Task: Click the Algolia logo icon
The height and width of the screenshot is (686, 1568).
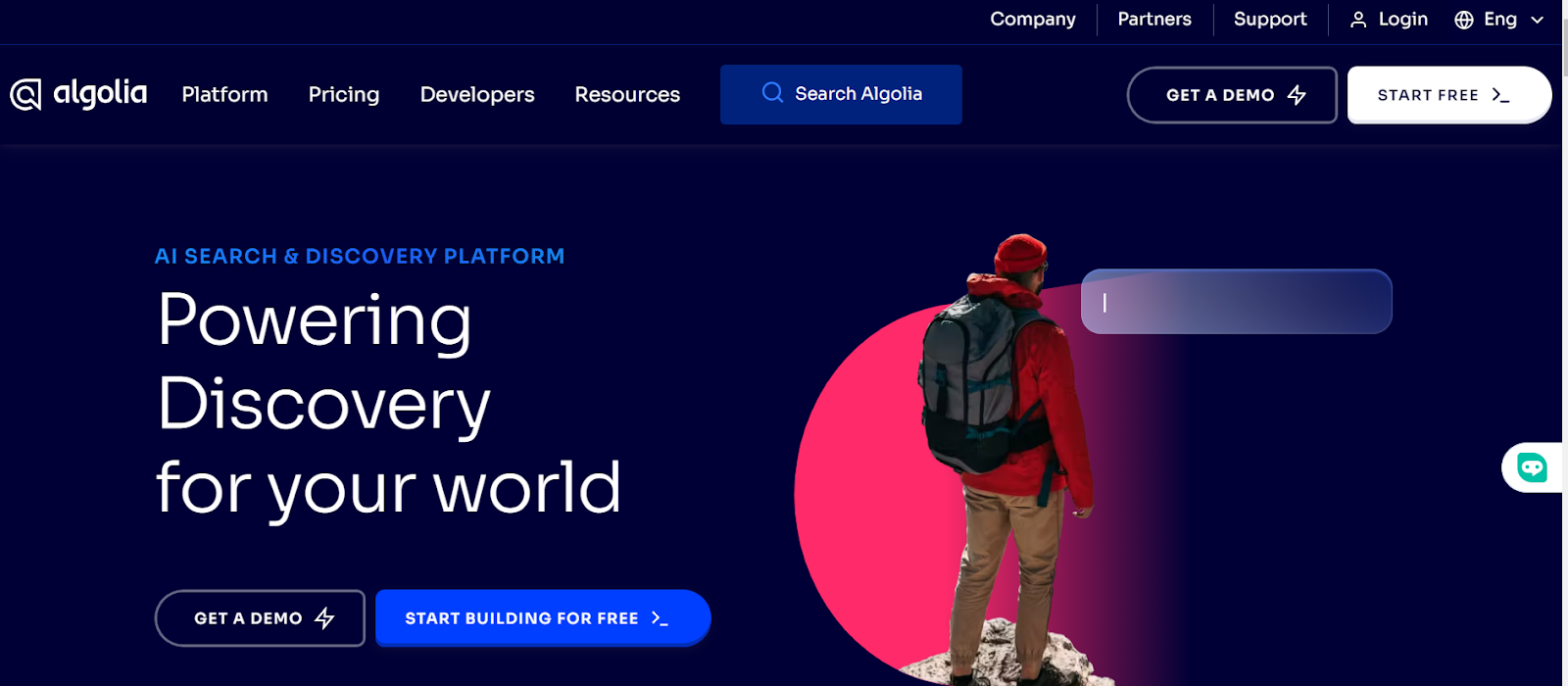Action: tap(25, 94)
